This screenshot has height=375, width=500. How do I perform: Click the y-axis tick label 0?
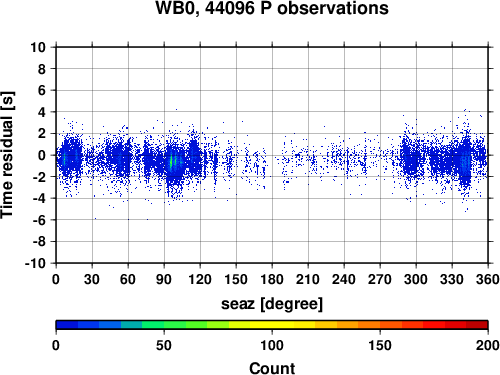[42, 155]
